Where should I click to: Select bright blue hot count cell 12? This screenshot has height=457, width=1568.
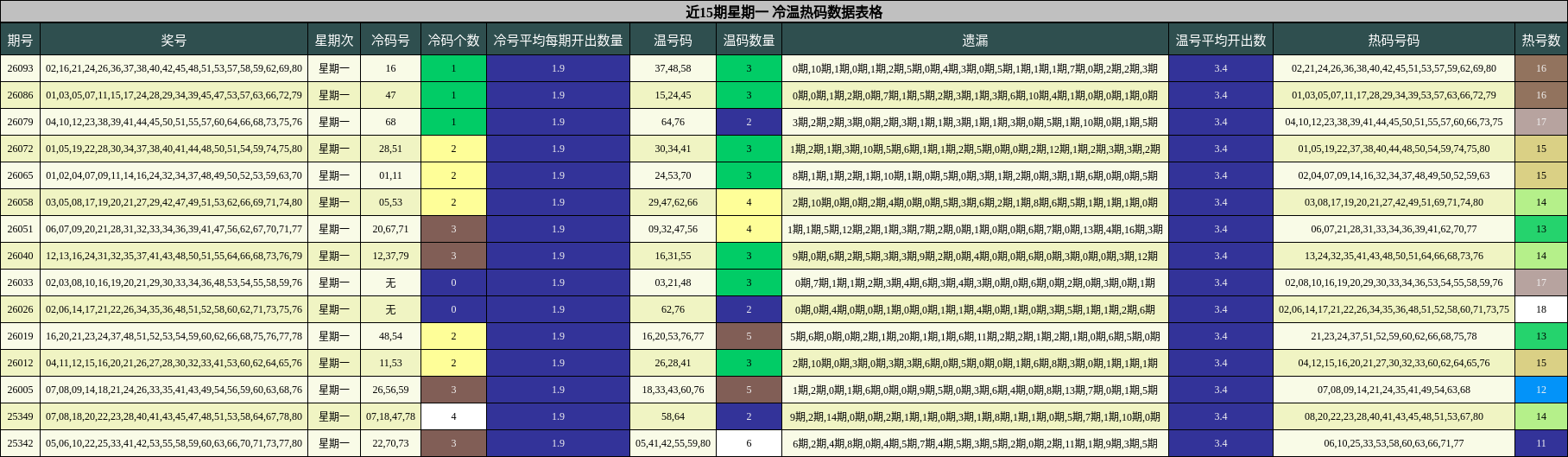(1540, 390)
